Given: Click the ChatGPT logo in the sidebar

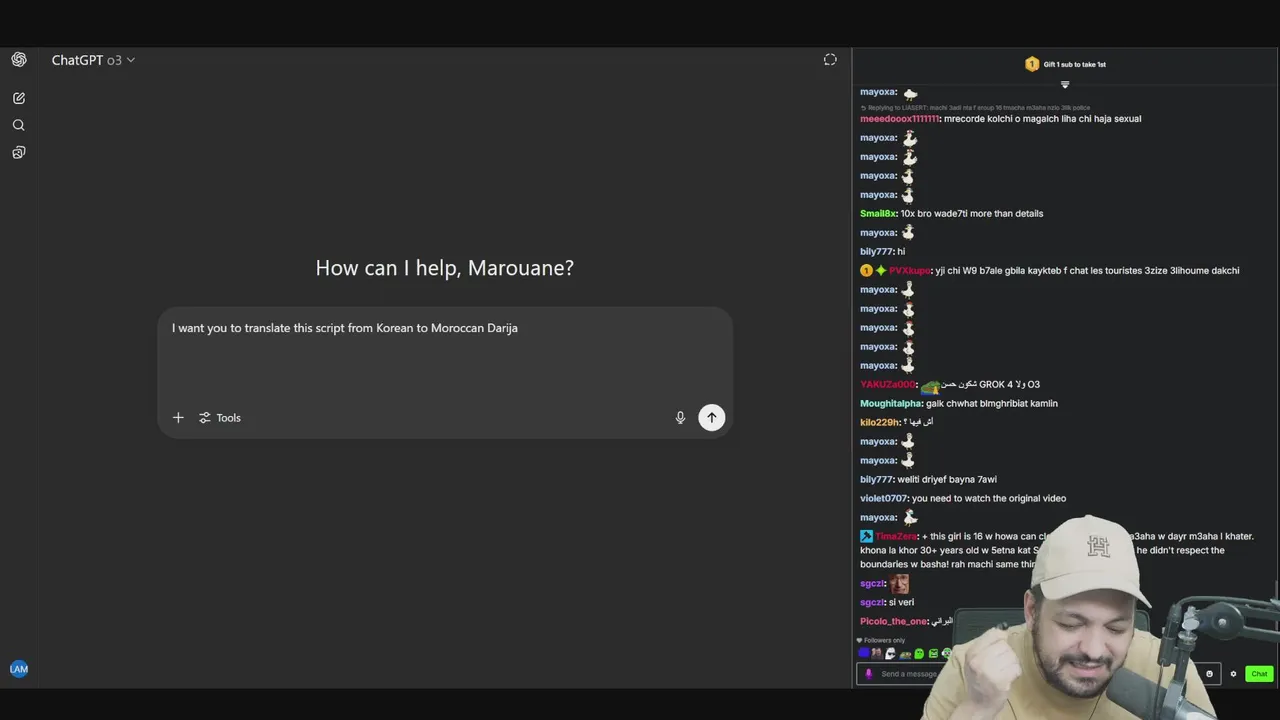Looking at the screenshot, I should tap(19, 60).
